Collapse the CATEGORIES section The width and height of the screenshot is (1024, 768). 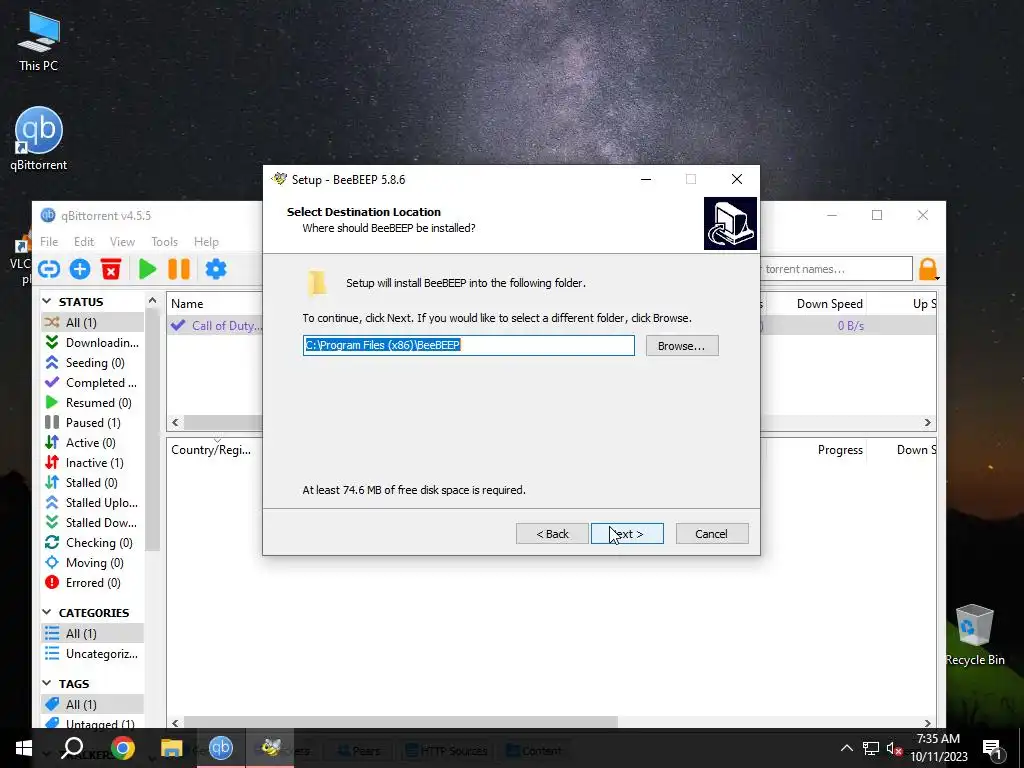click(x=47, y=613)
